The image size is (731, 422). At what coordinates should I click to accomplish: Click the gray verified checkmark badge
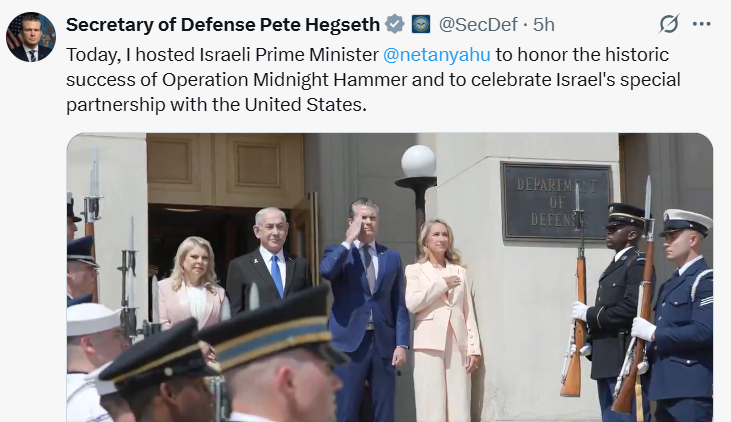click(x=395, y=24)
